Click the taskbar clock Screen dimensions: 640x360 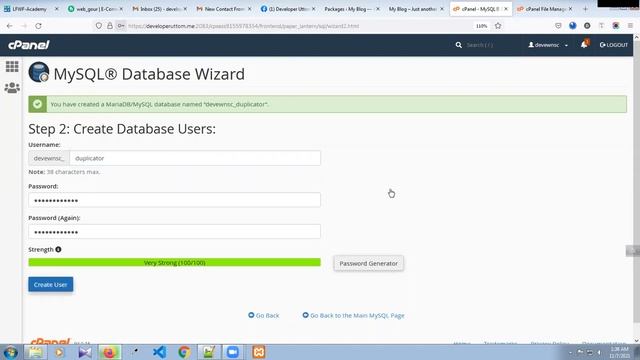(619, 352)
